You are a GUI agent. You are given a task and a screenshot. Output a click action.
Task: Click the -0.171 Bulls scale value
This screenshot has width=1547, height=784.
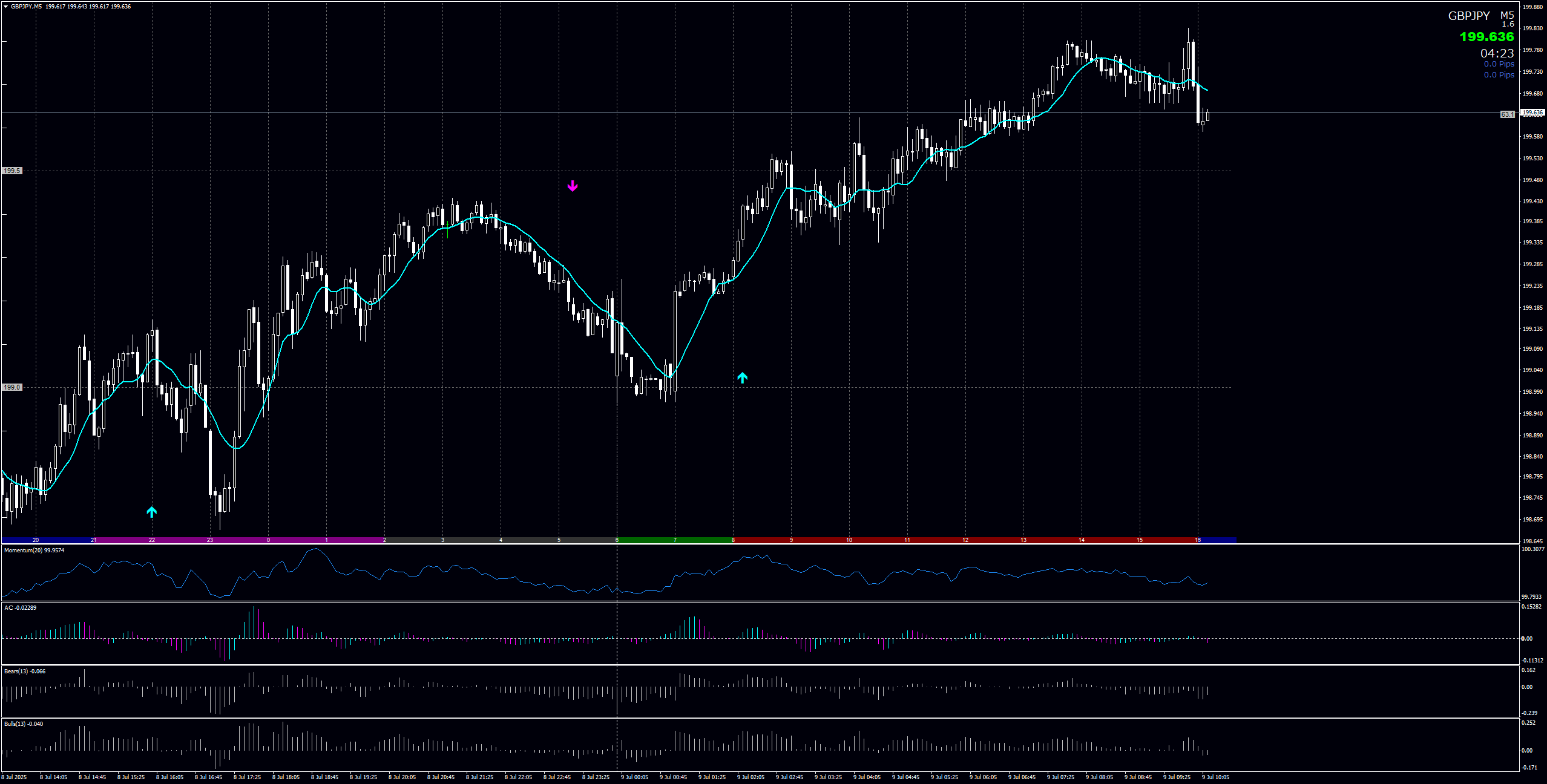click(1529, 768)
